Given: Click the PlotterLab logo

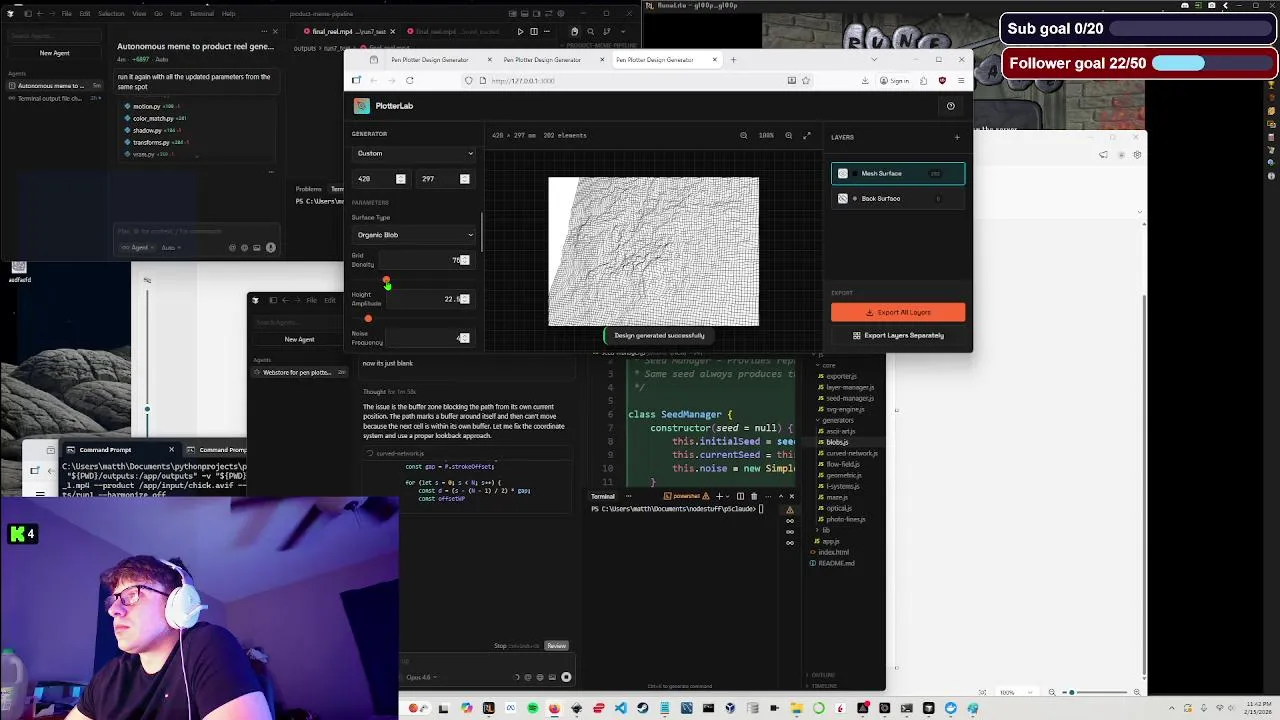Looking at the screenshot, I should [362, 106].
